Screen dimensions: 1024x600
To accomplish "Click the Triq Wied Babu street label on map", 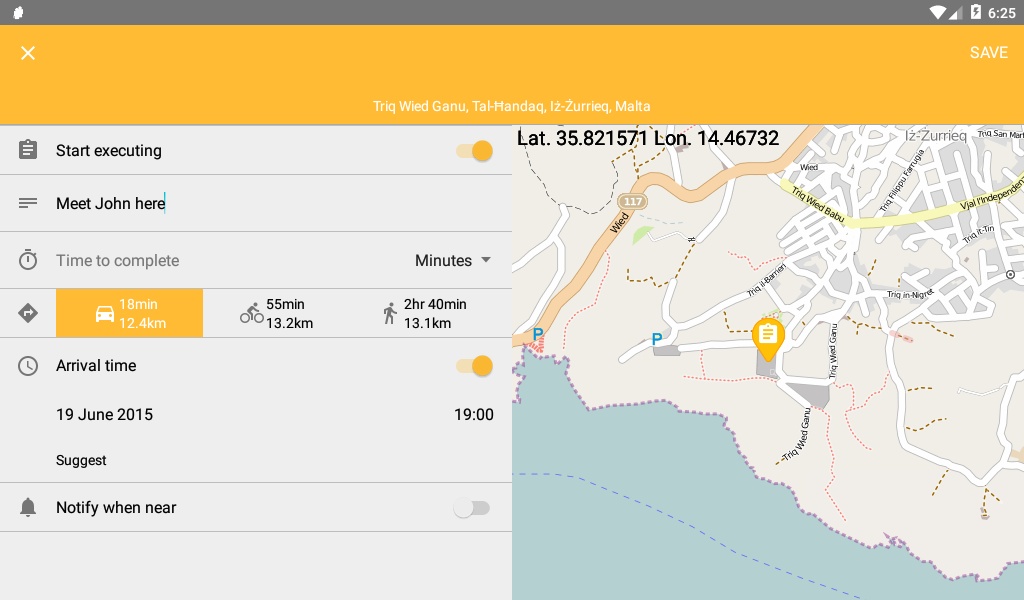I will [818, 204].
